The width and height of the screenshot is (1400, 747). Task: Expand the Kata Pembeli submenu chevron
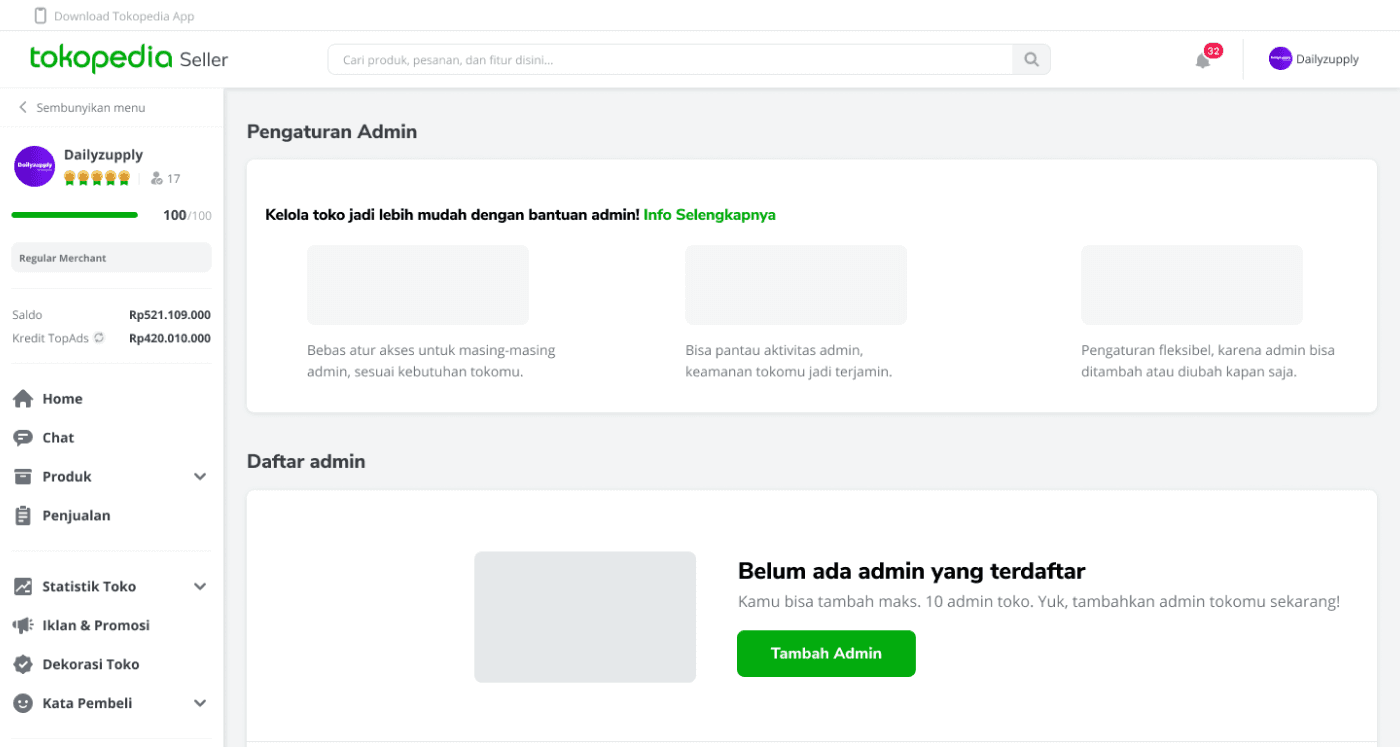[x=200, y=704]
